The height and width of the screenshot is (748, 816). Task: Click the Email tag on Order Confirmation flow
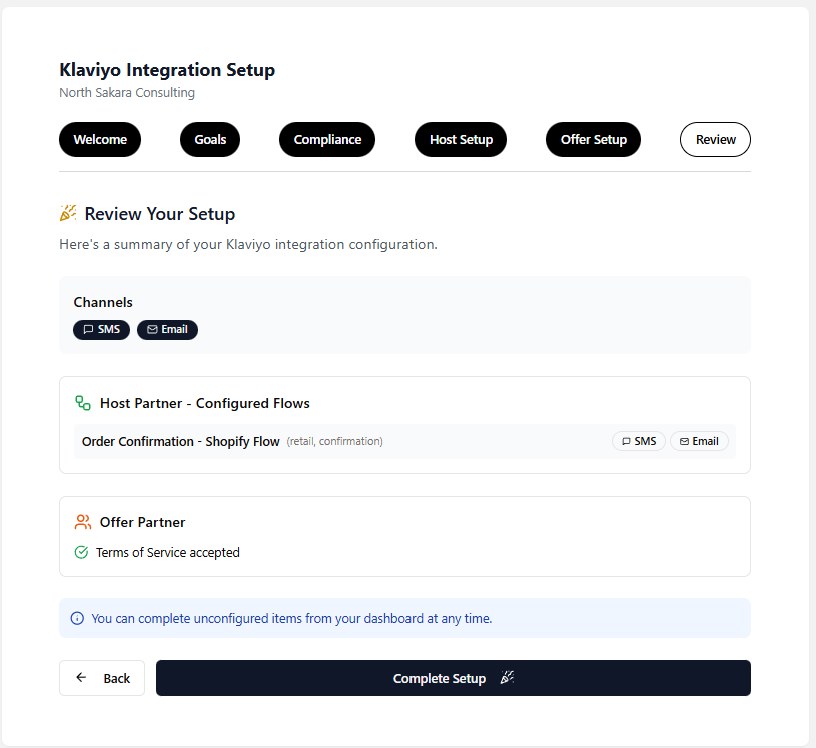699,441
